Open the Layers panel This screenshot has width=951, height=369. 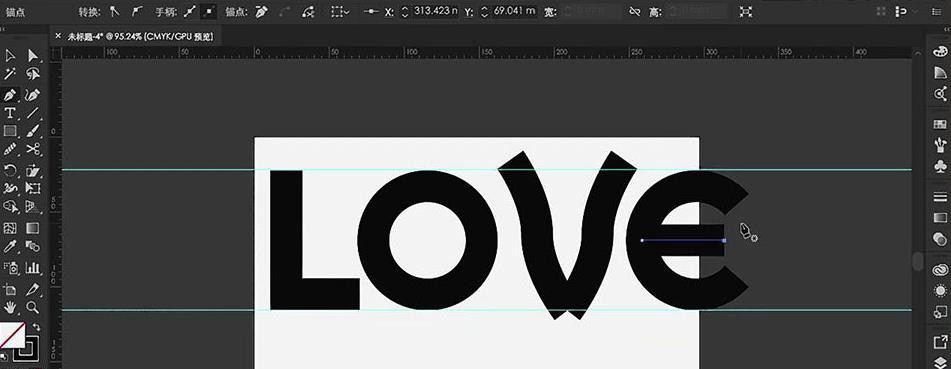(x=940, y=362)
